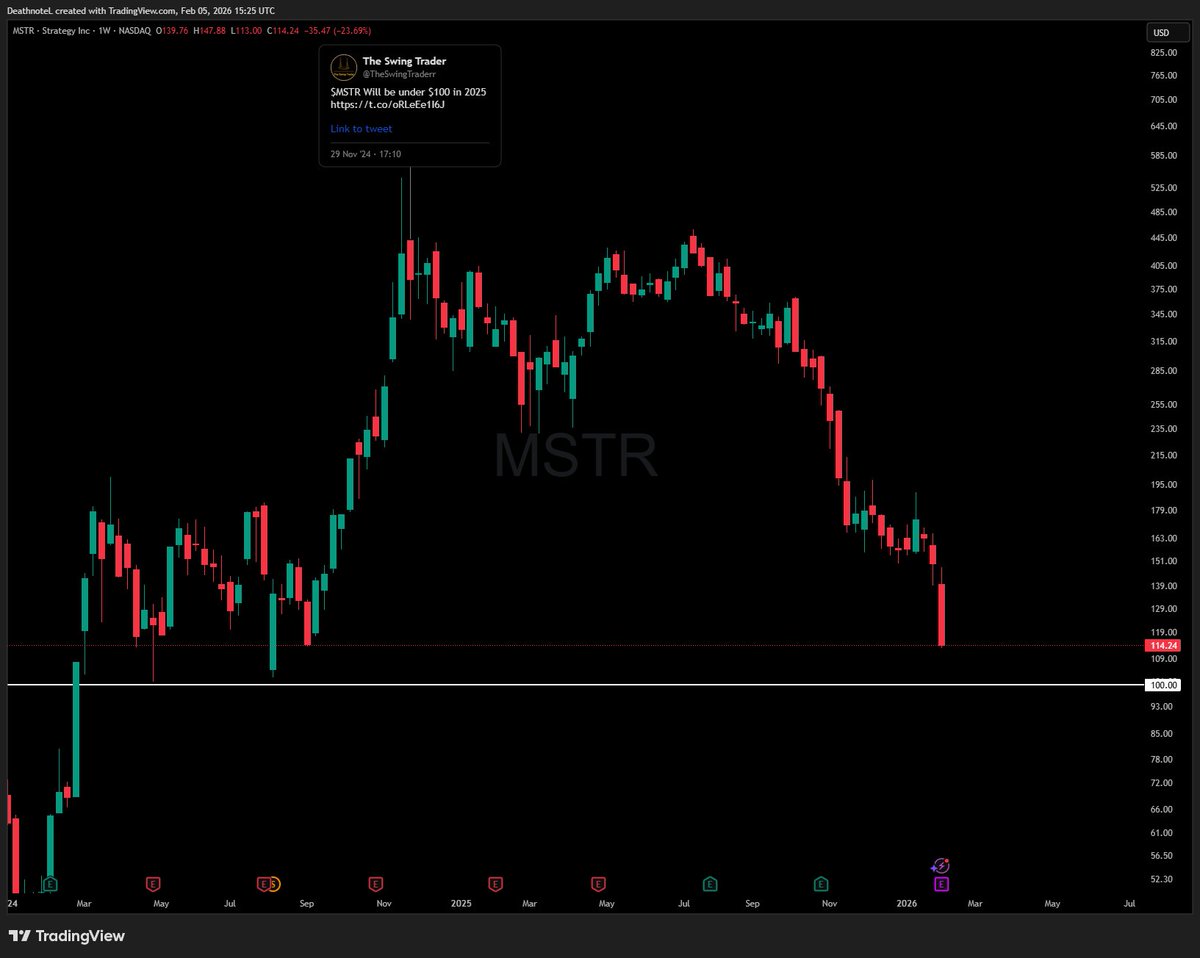Click the red earnings marker near Jul 2024
The image size is (1200, 958).
click(x=263, y=884)
